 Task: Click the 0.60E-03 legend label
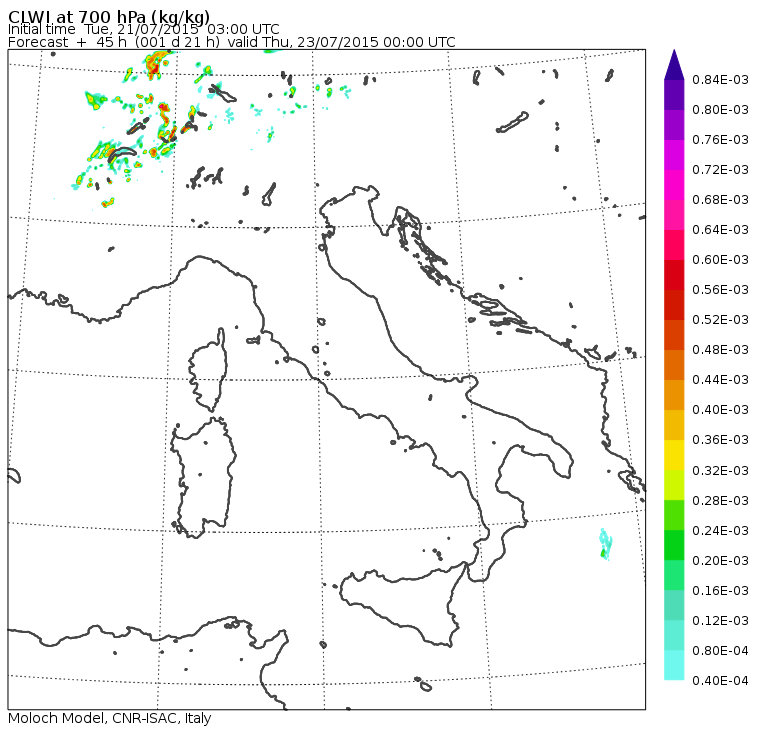(720, 260)
